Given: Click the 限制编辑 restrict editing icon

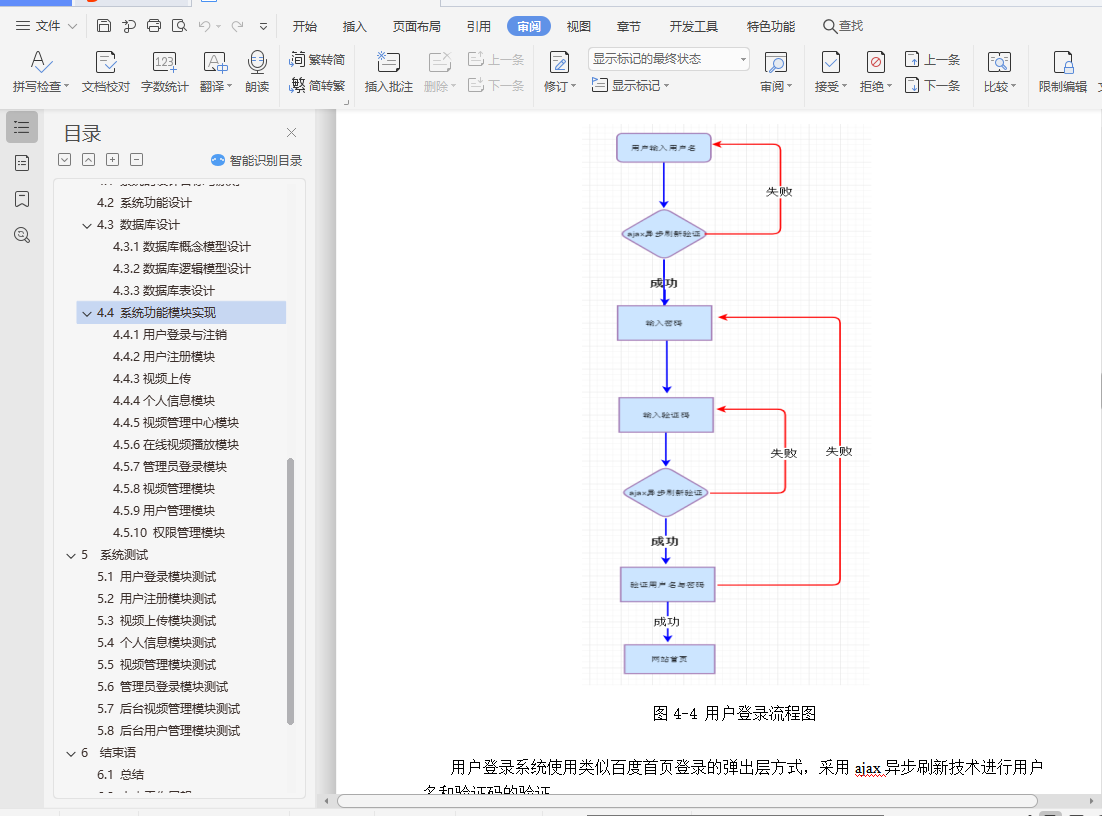Looking at the screenshot, I should click(1063, 63).
